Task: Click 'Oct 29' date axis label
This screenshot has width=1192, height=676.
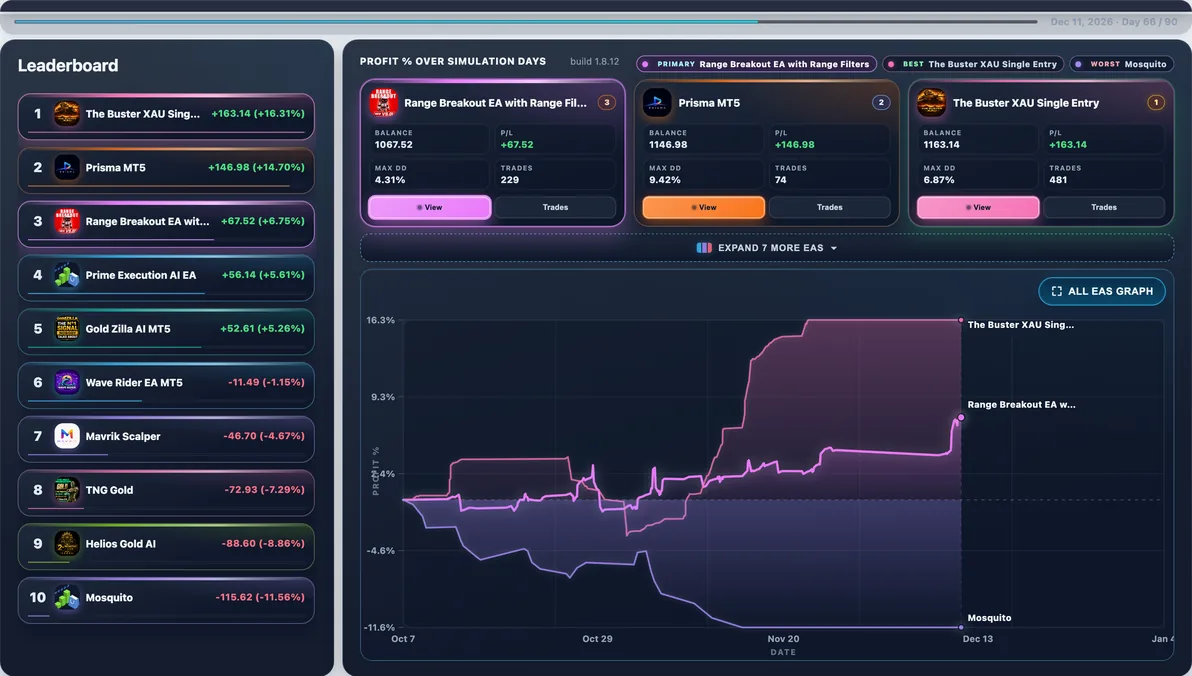Action: (597, 639)
